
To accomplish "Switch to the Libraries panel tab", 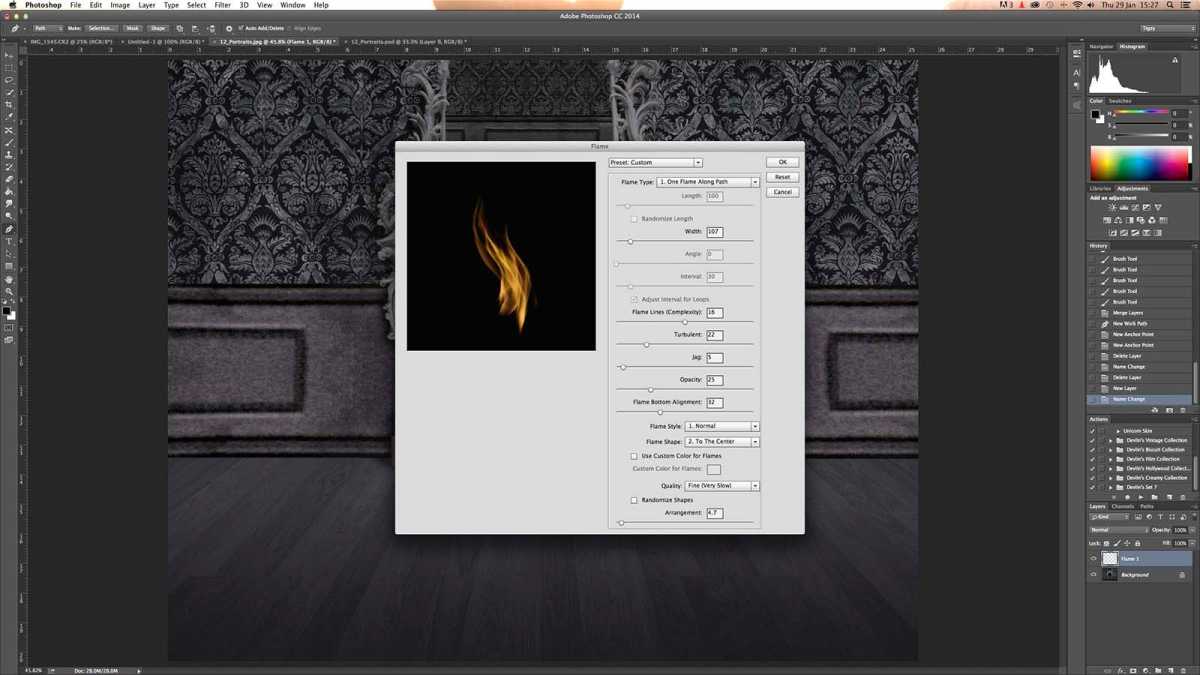I will [x=1101, y=188].
